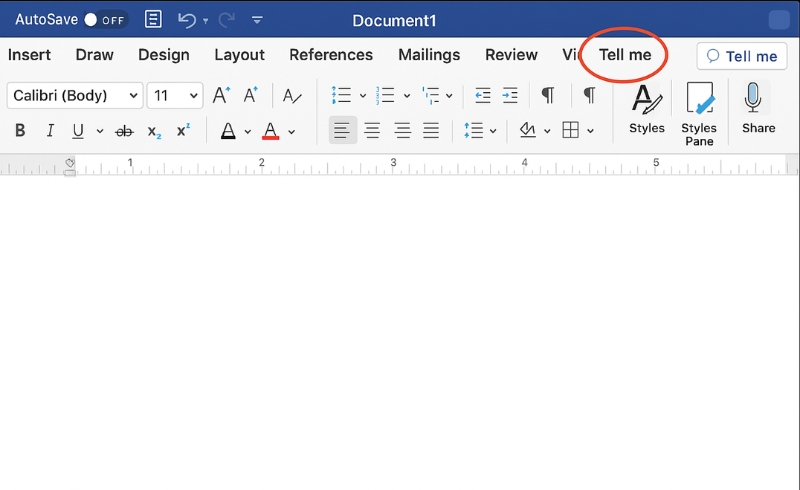Open the Calibri (Body) font dropdown
800x490 pixels.
tap(75, 95)
